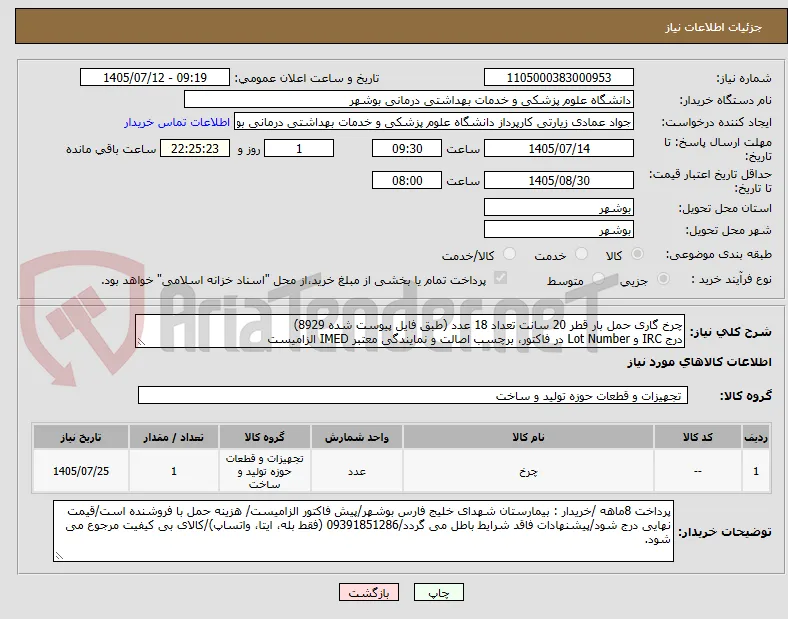The height and width of the screenshot is (619, 788).
Task: Click the delivery province field بوشهر
Action: coord(559,207)
